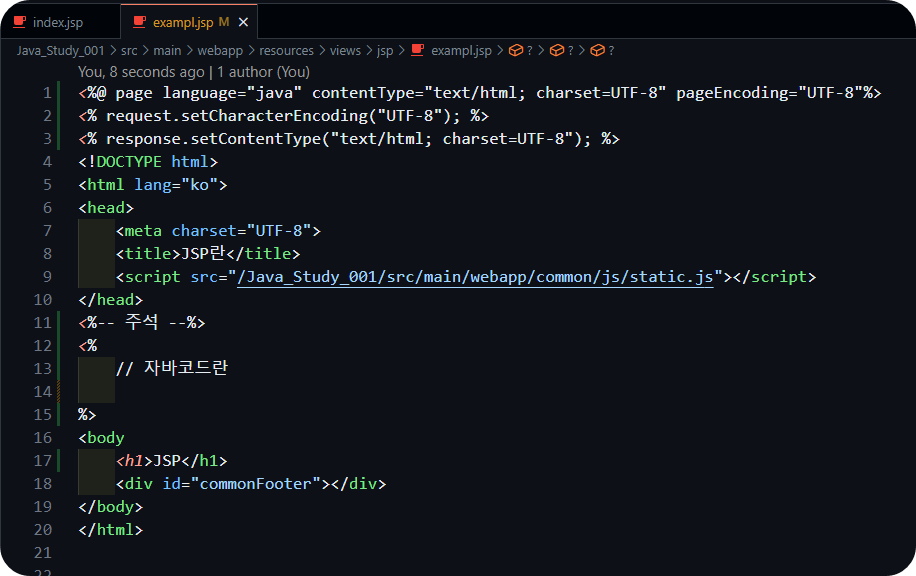Click the exampl.jsp tab file icon

[x=140, y=22]
